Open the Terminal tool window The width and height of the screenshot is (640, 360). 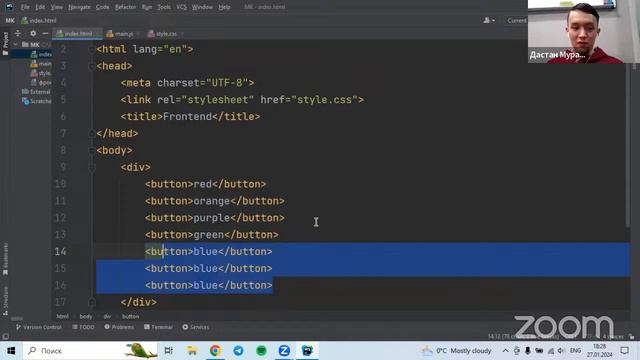[158, 327]
